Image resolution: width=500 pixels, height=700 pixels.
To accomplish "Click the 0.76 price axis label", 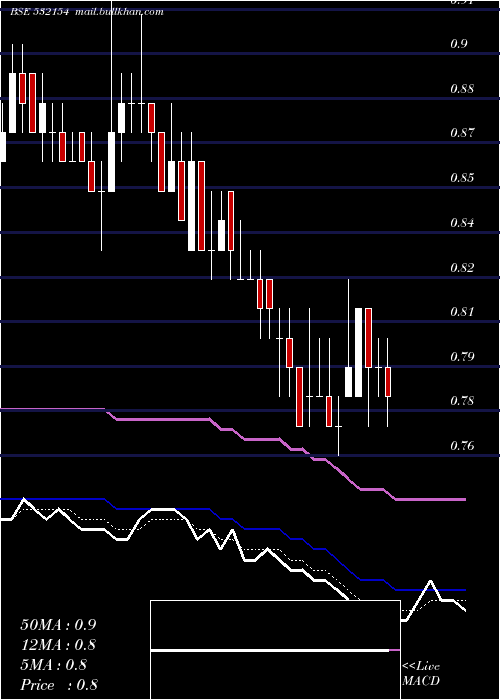I will click(x=462, y=446).
